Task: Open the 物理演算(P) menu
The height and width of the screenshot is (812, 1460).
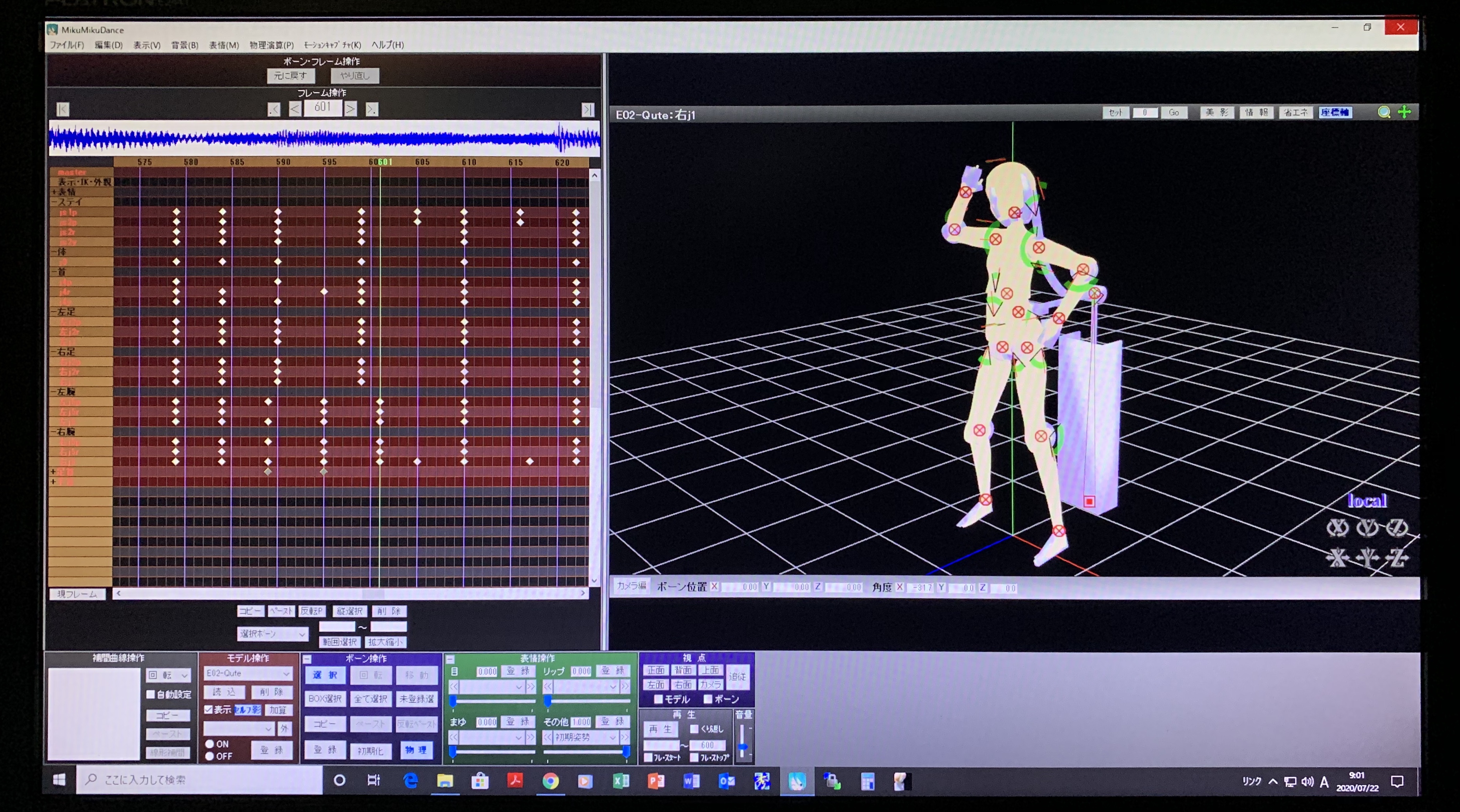Action: point(271,45)
